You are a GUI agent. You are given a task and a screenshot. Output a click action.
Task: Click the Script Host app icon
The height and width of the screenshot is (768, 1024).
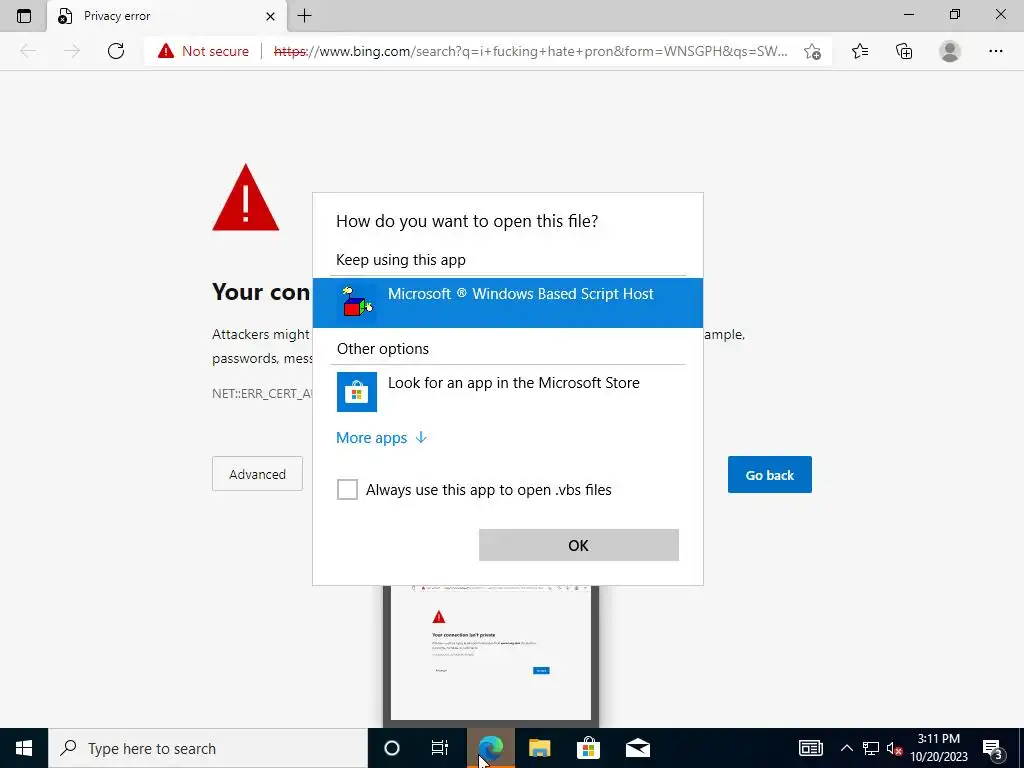tap(357, 302)
